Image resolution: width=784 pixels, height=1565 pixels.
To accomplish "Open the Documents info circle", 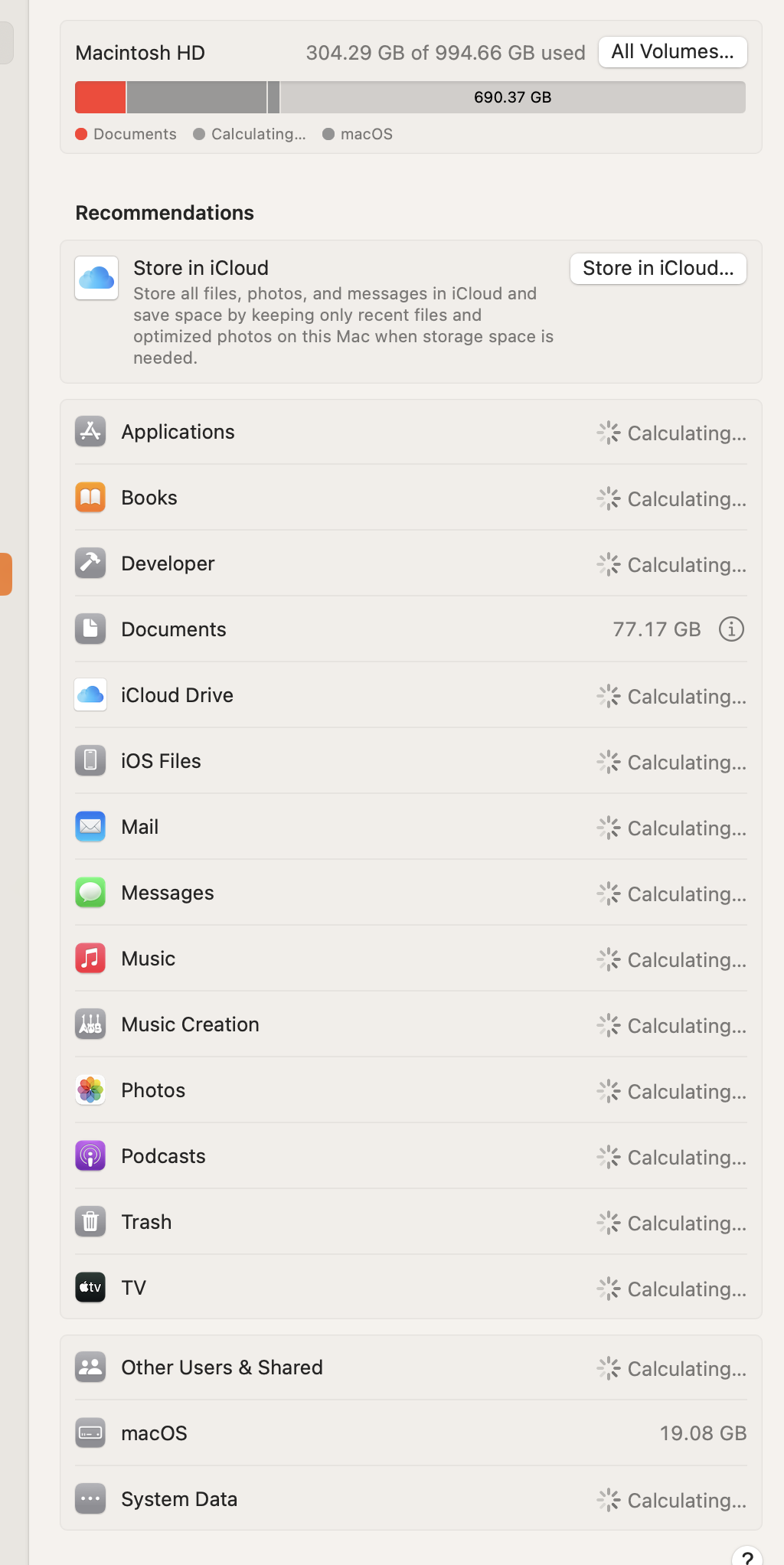I will (x=731, y=629).
